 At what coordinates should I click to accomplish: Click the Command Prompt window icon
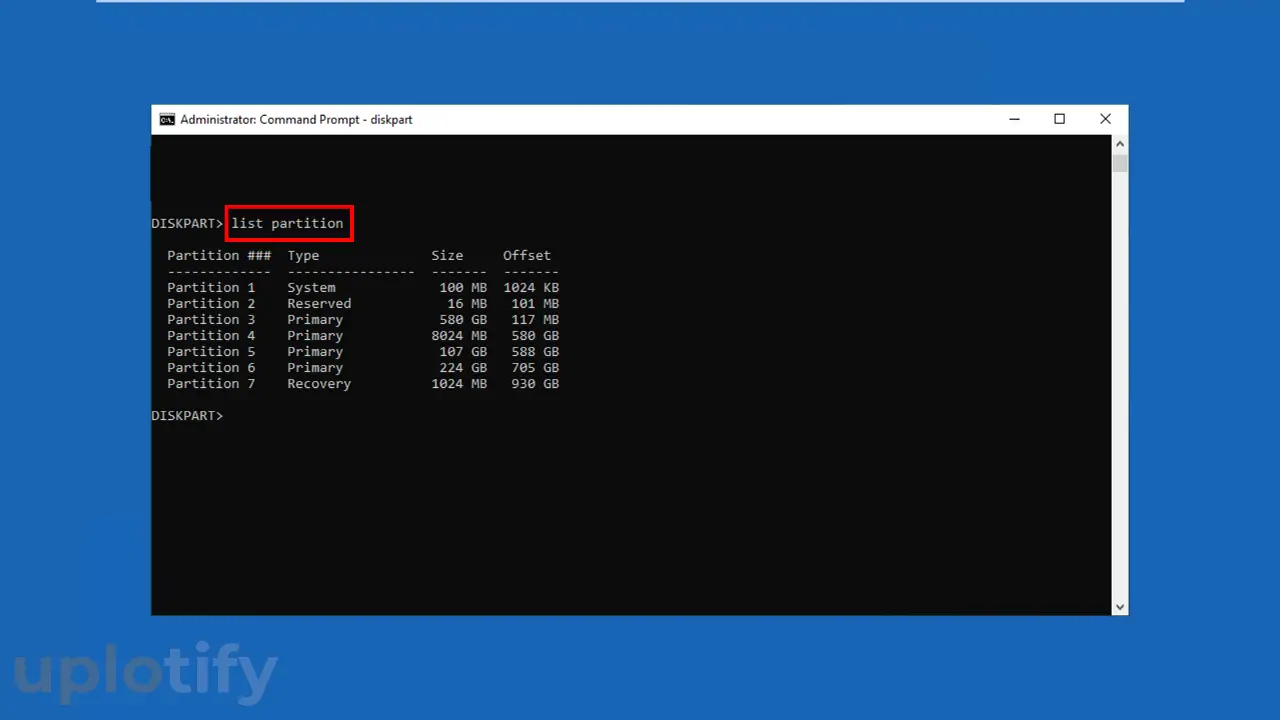pyautogui.click(x=167, y=119)
